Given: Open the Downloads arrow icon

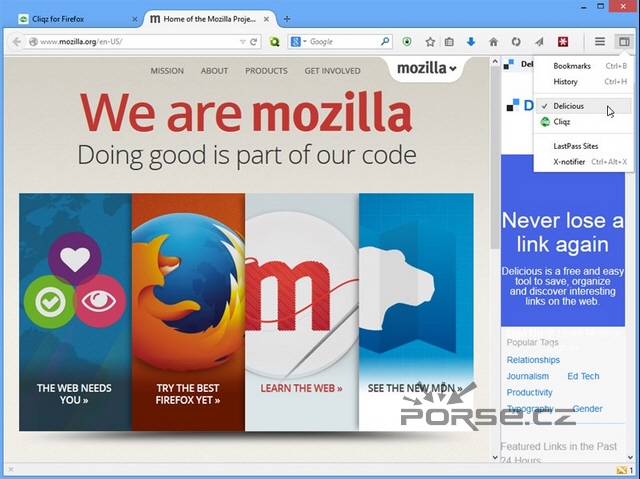Looking at the screenshot, I should (x=471, y=42).
